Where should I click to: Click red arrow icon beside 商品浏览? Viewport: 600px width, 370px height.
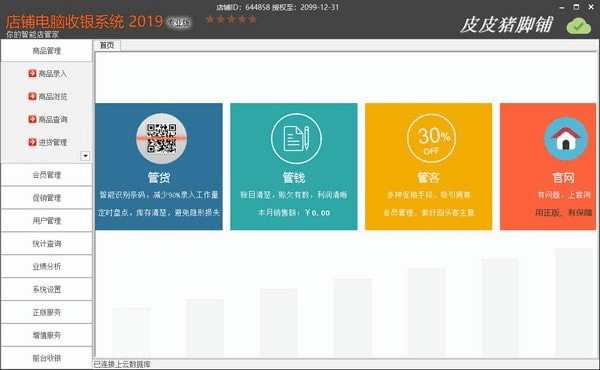coord(32,96)
